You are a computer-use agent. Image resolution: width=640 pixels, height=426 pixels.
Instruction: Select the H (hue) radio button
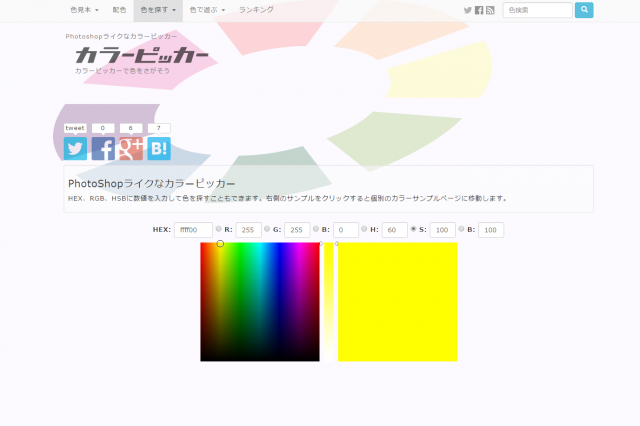(363, 230)
